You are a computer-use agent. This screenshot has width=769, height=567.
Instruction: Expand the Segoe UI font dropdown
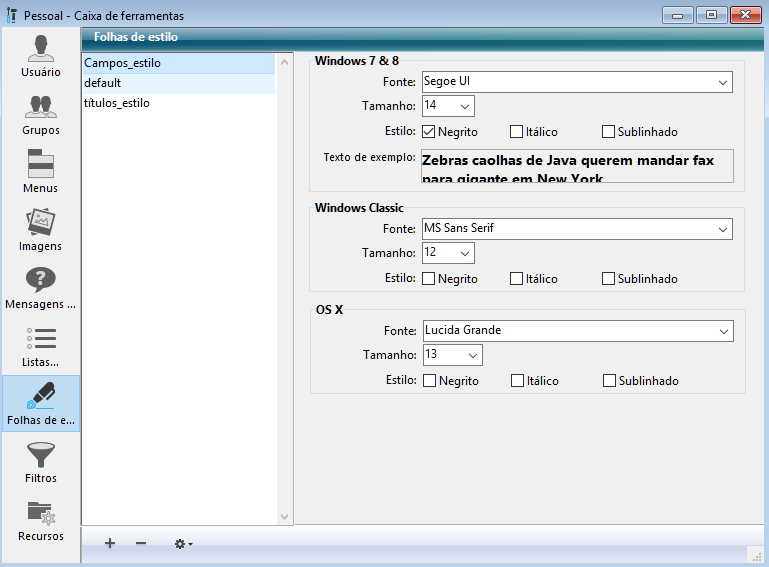tap(722, 82)
